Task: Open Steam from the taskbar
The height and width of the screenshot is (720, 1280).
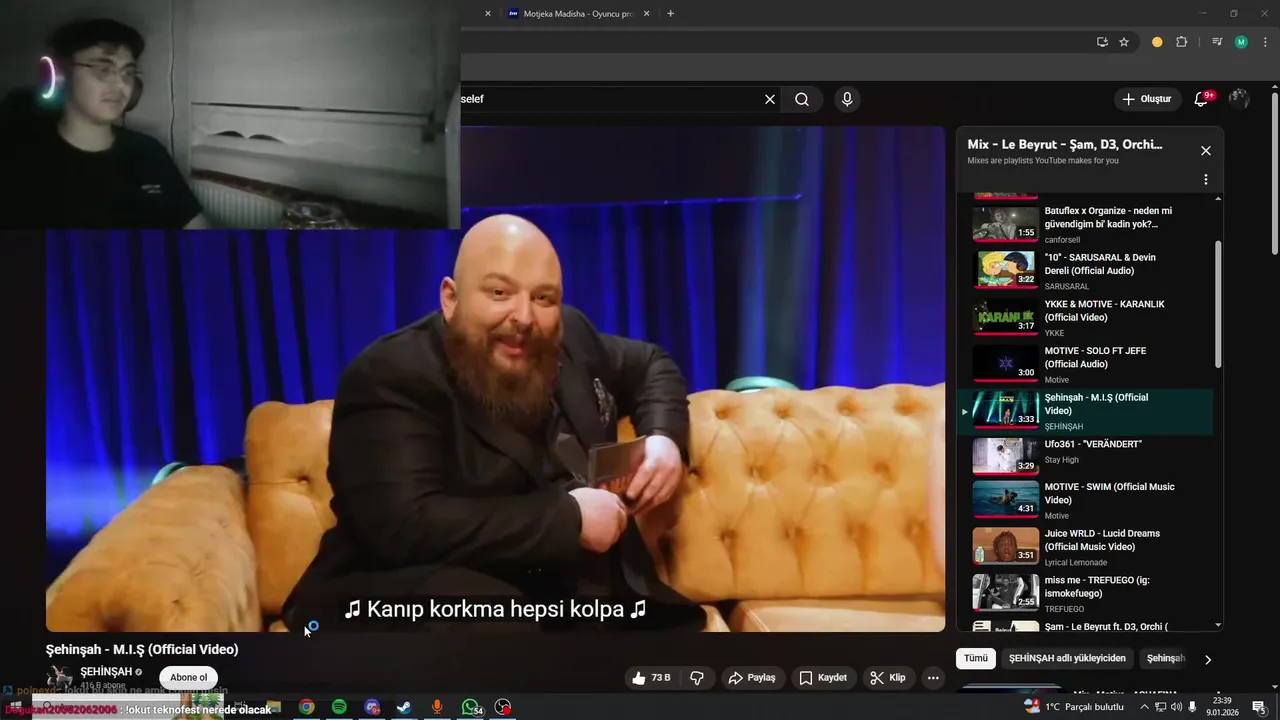Action: tap(404, 707)
